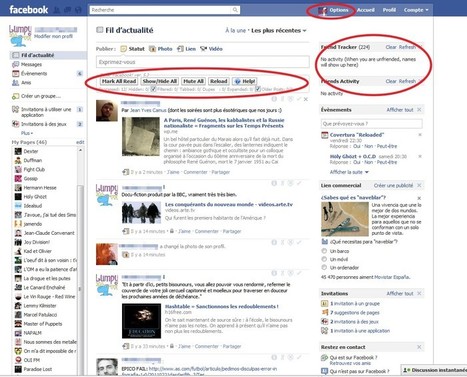Screen dimensions: 467x377
Task: Click the Statut publisher icon
Action: coord(124,49)
